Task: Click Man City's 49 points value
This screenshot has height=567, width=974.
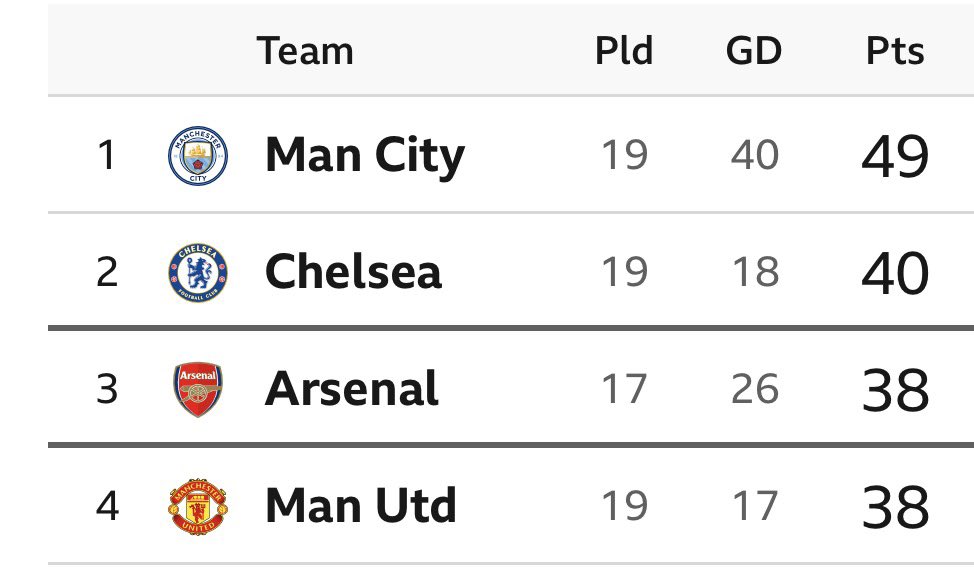Action: tap(895, 156)
